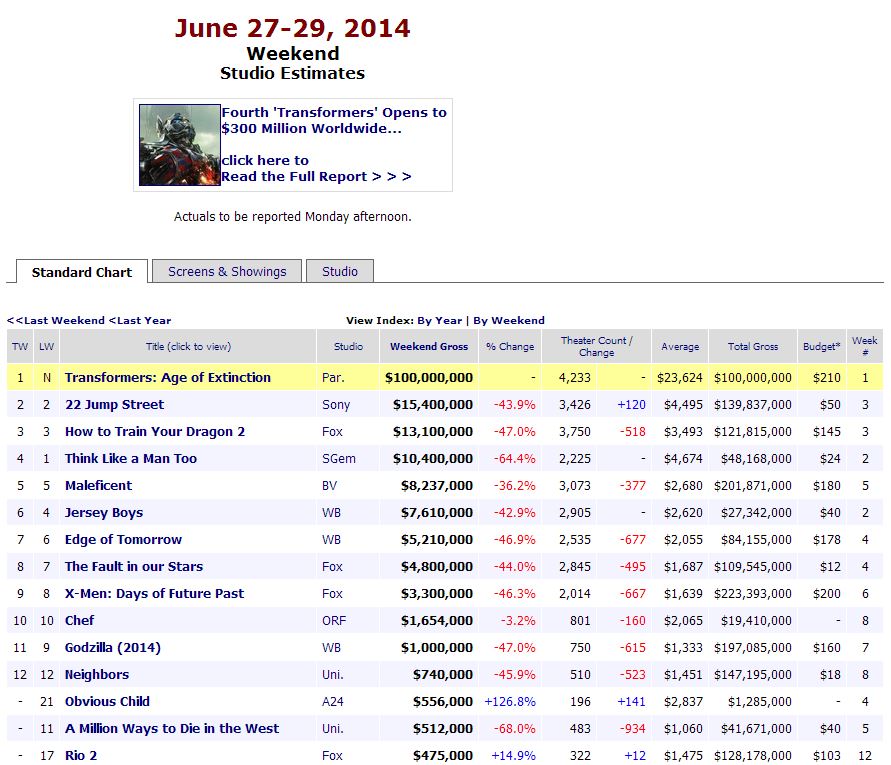Open Transformers: Age of Extinction title
This screenshot has height=765, width=891.
167,377
